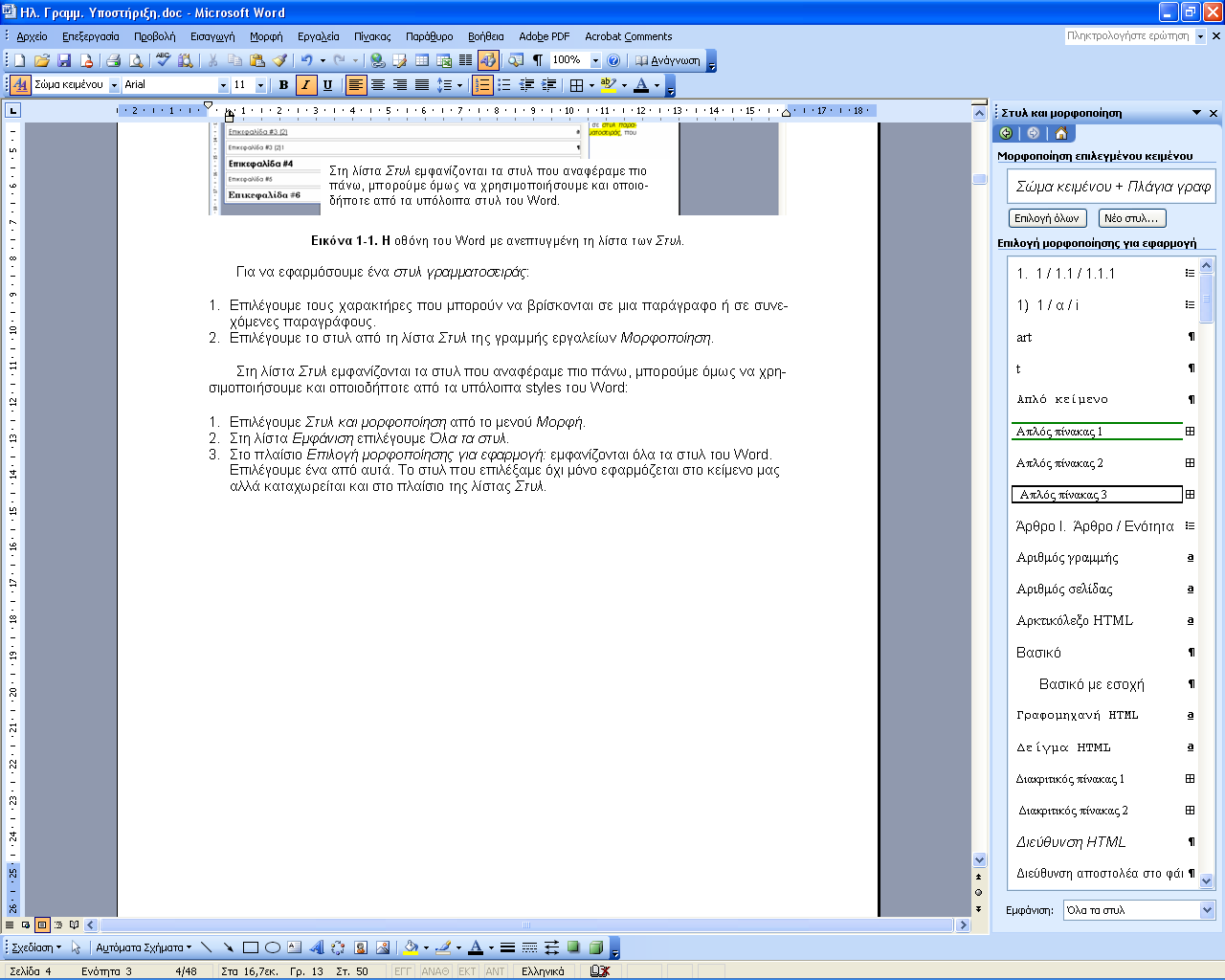The height and width of the screenshot is (980, 1225).
Task: Open the Document Map
Action: coord(515,60)
